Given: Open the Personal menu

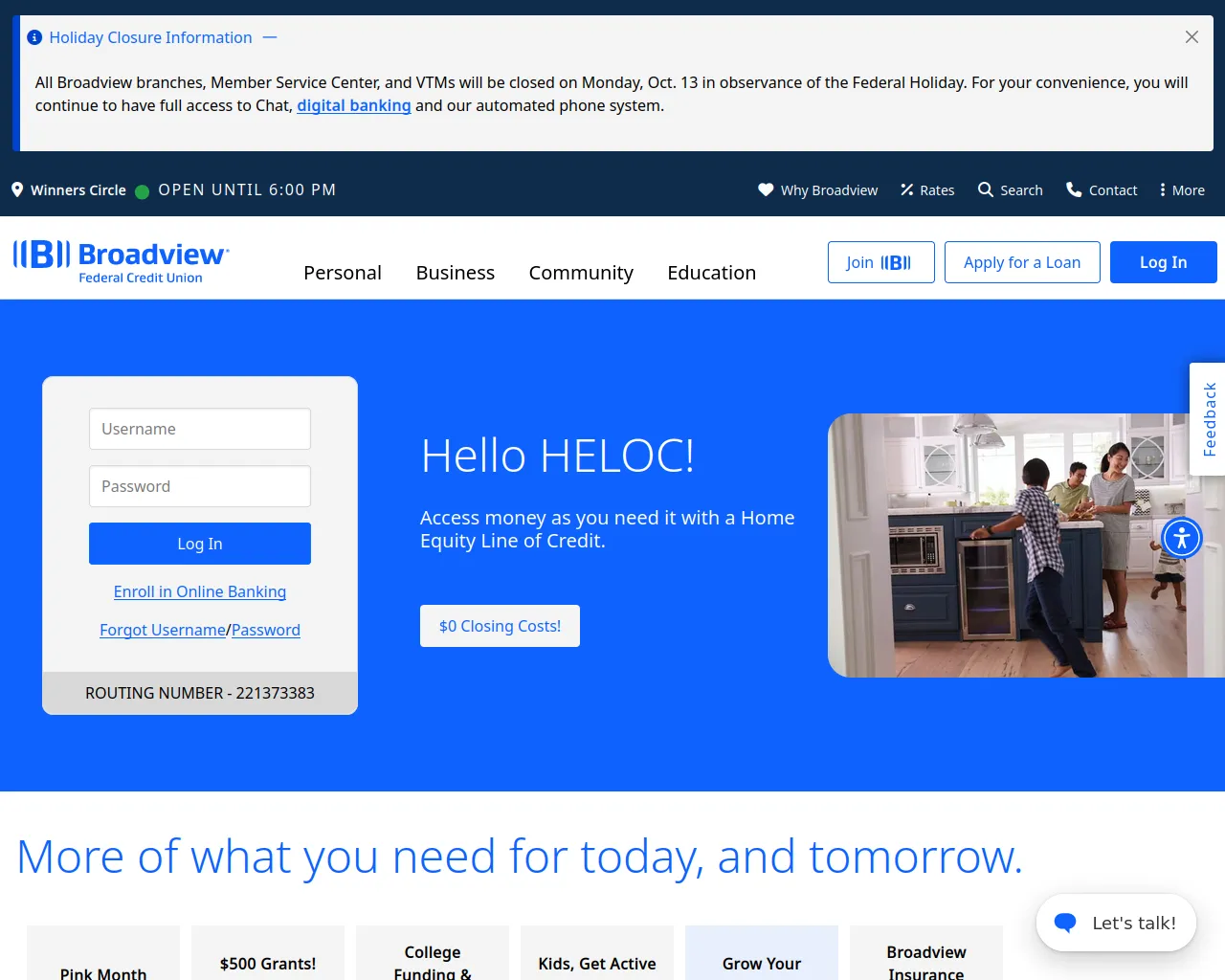Looking at the screenshot, I should 343,273.
